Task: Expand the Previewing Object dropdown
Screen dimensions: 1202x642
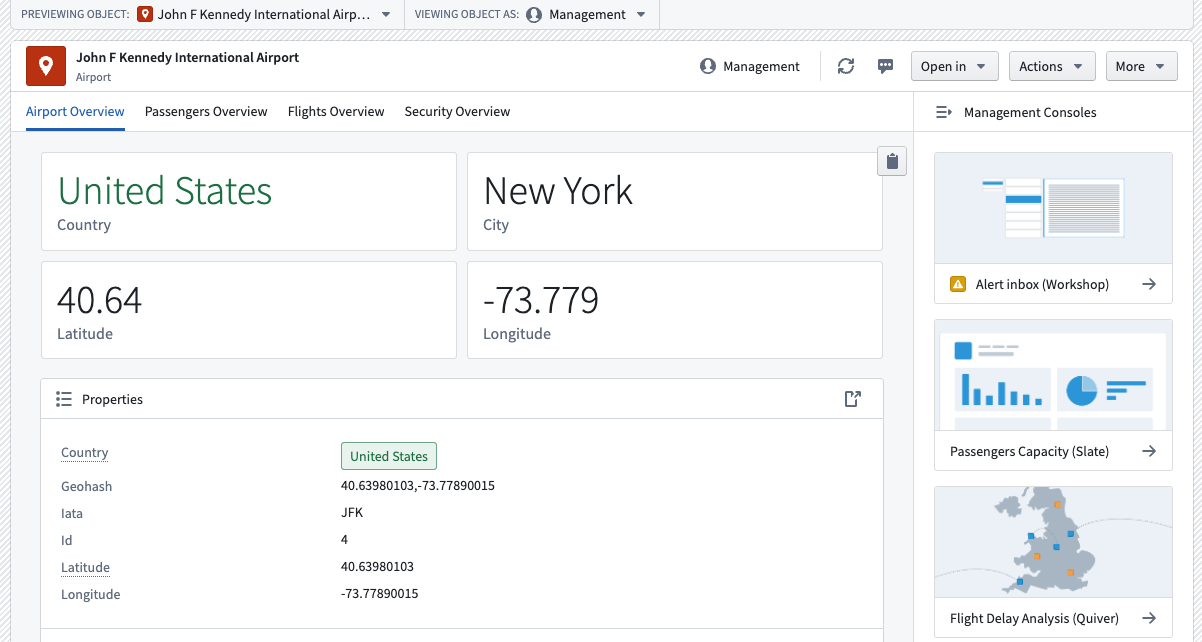Action: [x=386, y=14]
